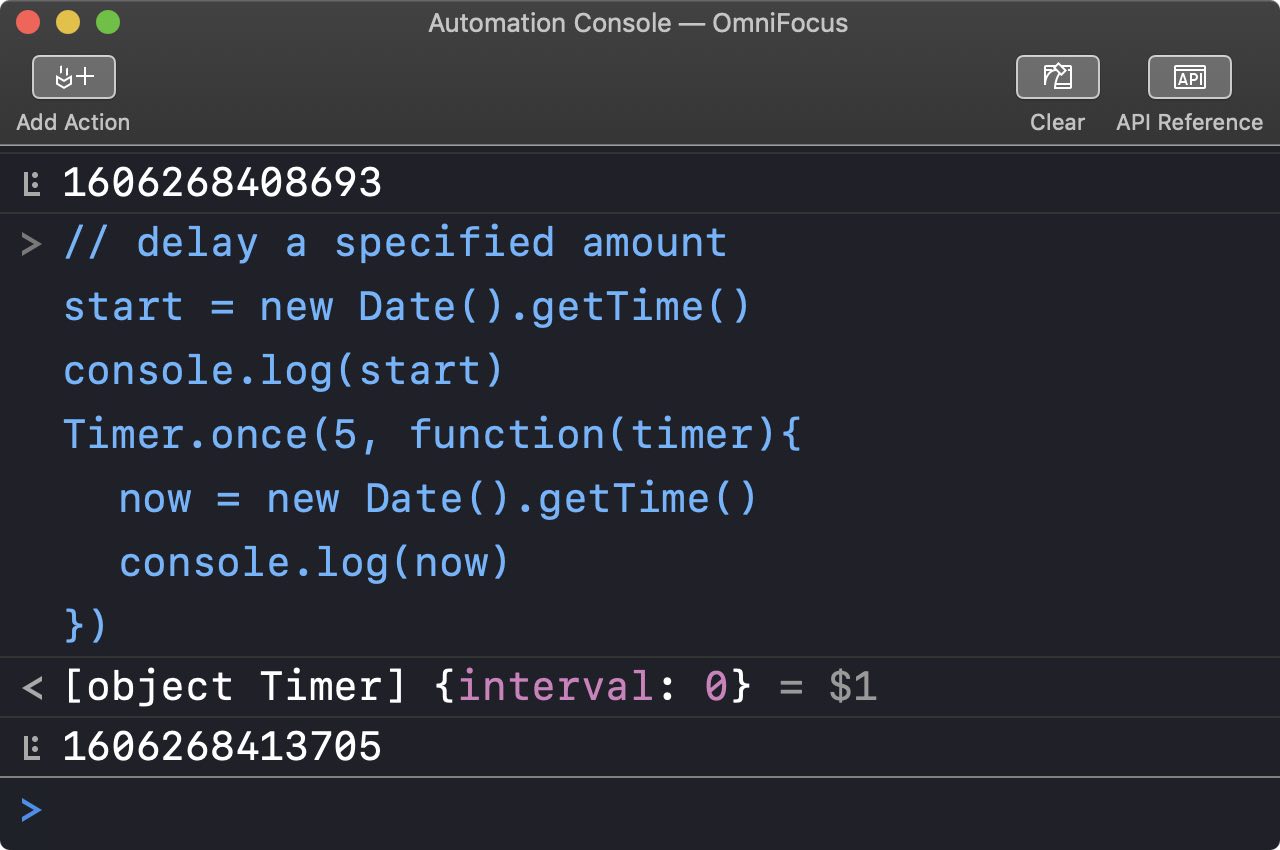Zoom the Automation Console window
Viewport: 1280px width, 850px height.
108,22
